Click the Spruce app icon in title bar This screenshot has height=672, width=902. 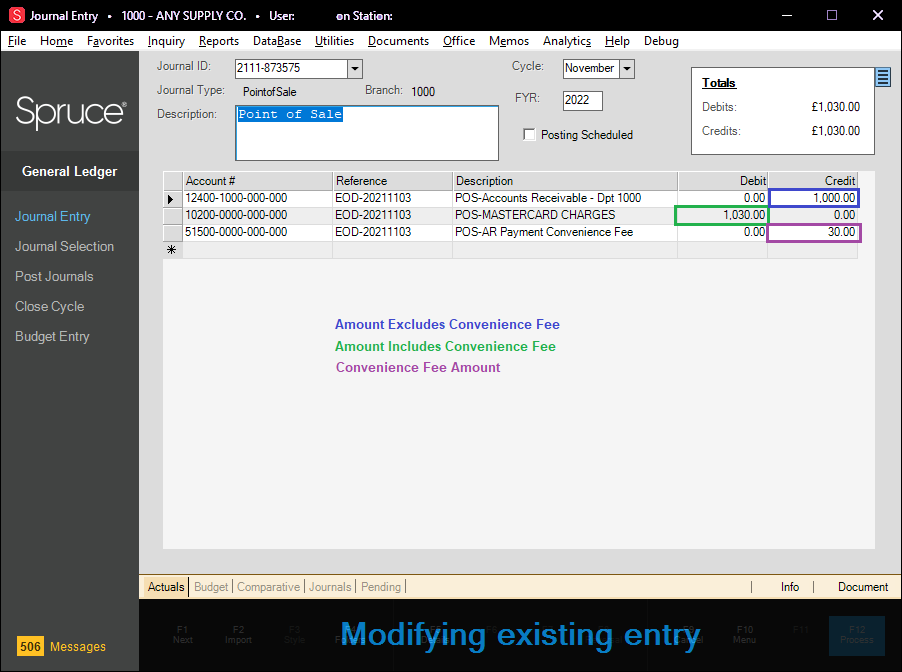tap(17, 16)
